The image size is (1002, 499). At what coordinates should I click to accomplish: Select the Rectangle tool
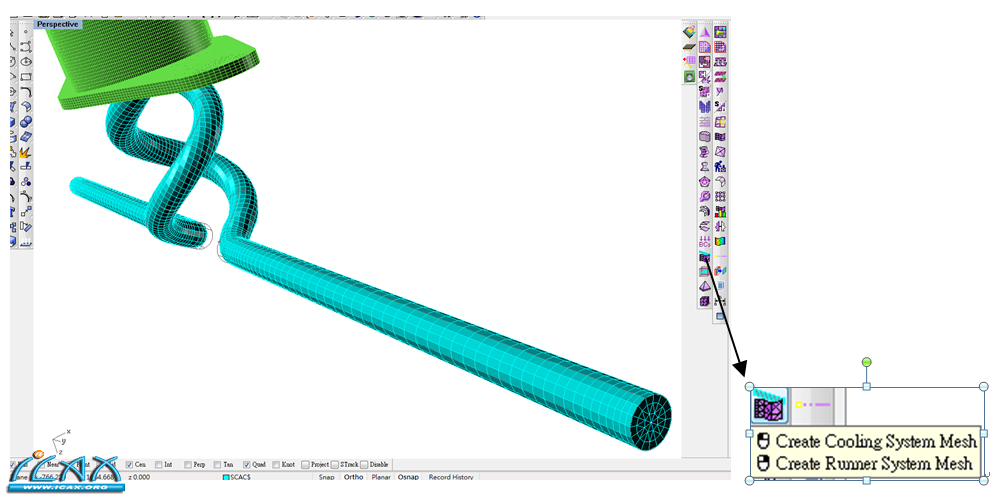[x=26, y=76]
